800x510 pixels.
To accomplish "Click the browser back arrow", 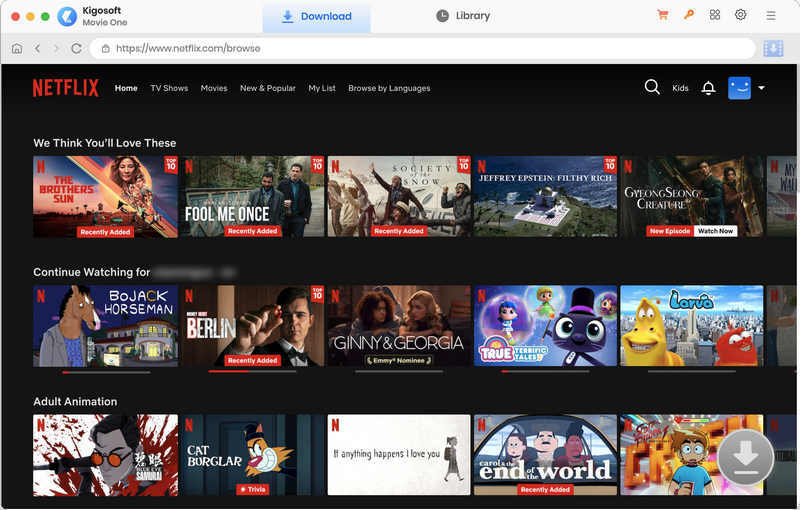I will [37, 48].
